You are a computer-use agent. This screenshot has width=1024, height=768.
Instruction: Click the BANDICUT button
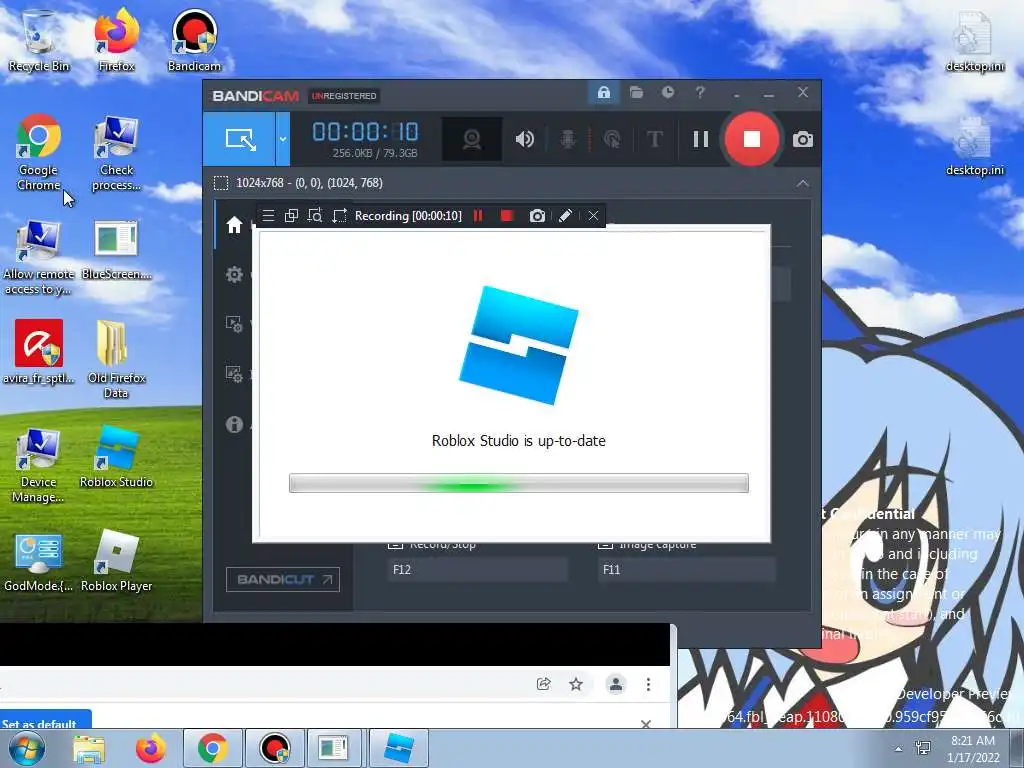coord(283,579)
